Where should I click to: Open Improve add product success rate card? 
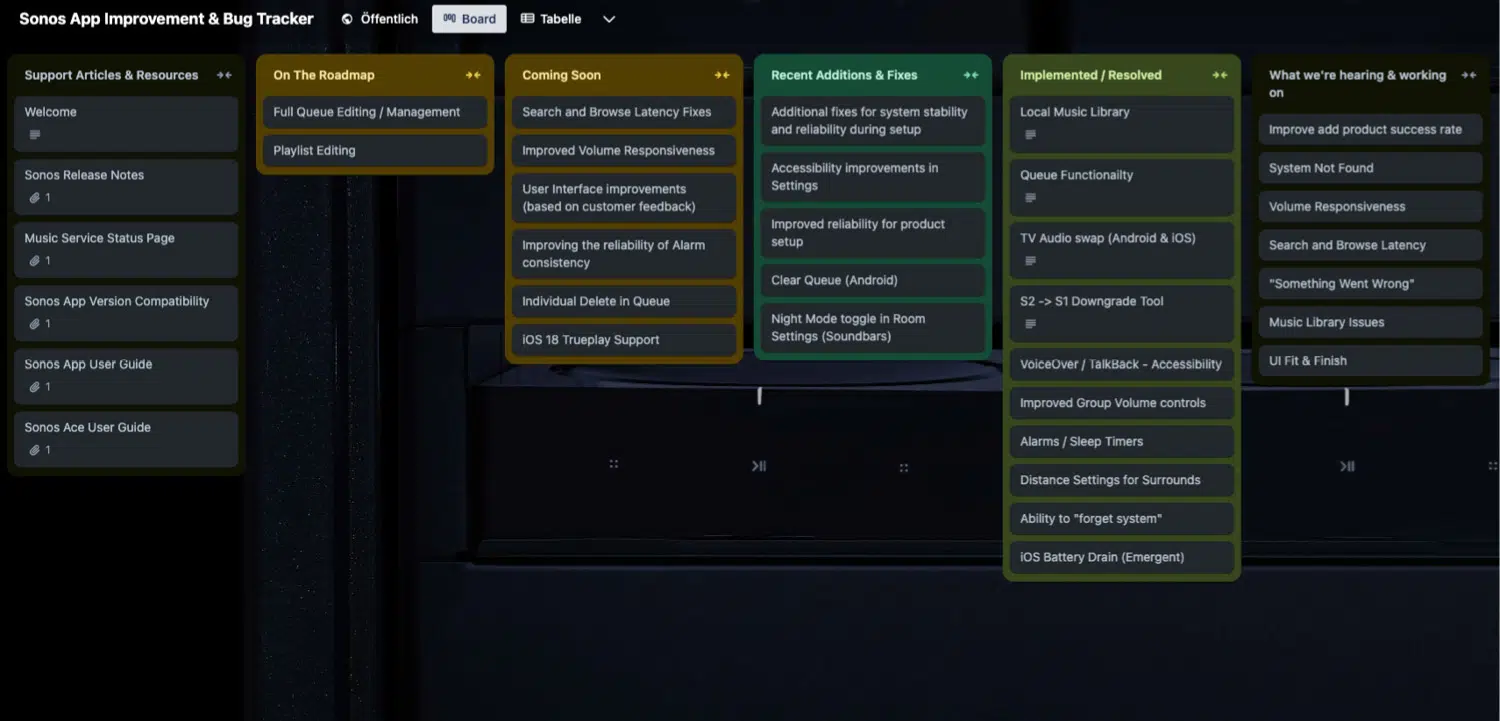1370,130
